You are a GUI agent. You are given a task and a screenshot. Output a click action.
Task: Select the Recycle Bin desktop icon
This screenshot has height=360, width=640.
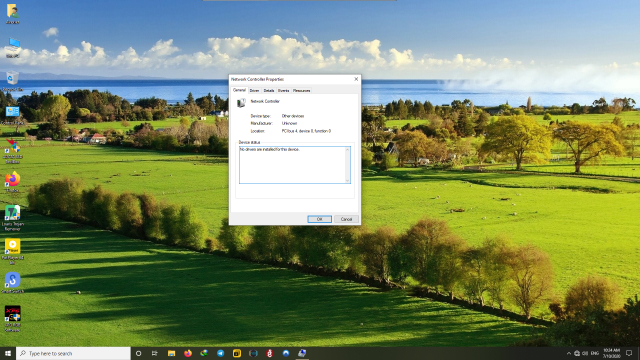tap(13, 81)
